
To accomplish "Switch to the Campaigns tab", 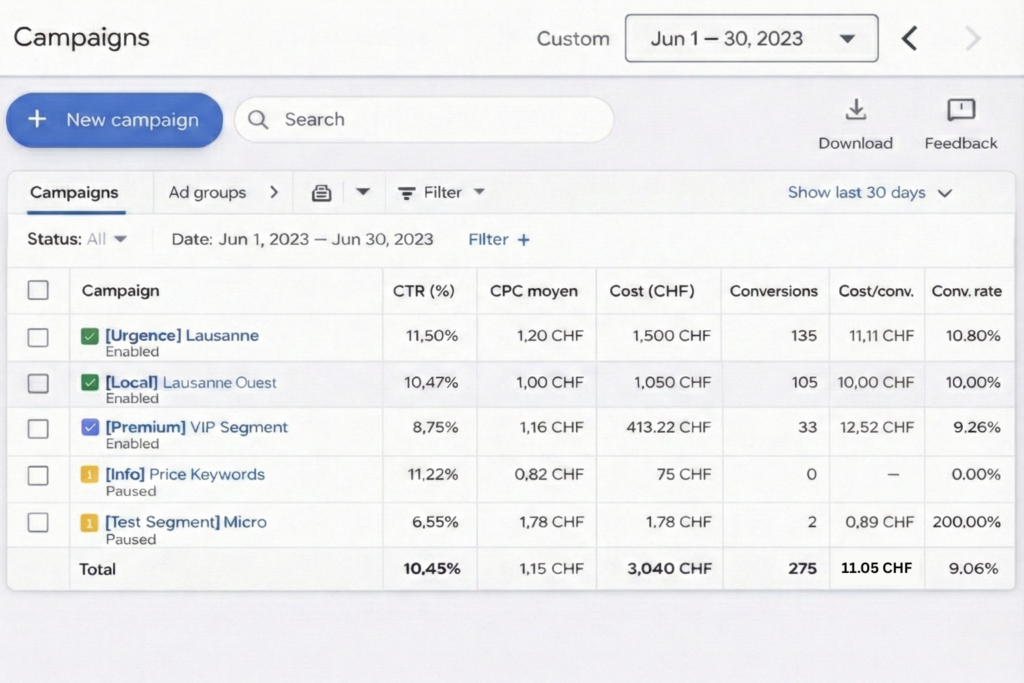I will click(74, 193).
